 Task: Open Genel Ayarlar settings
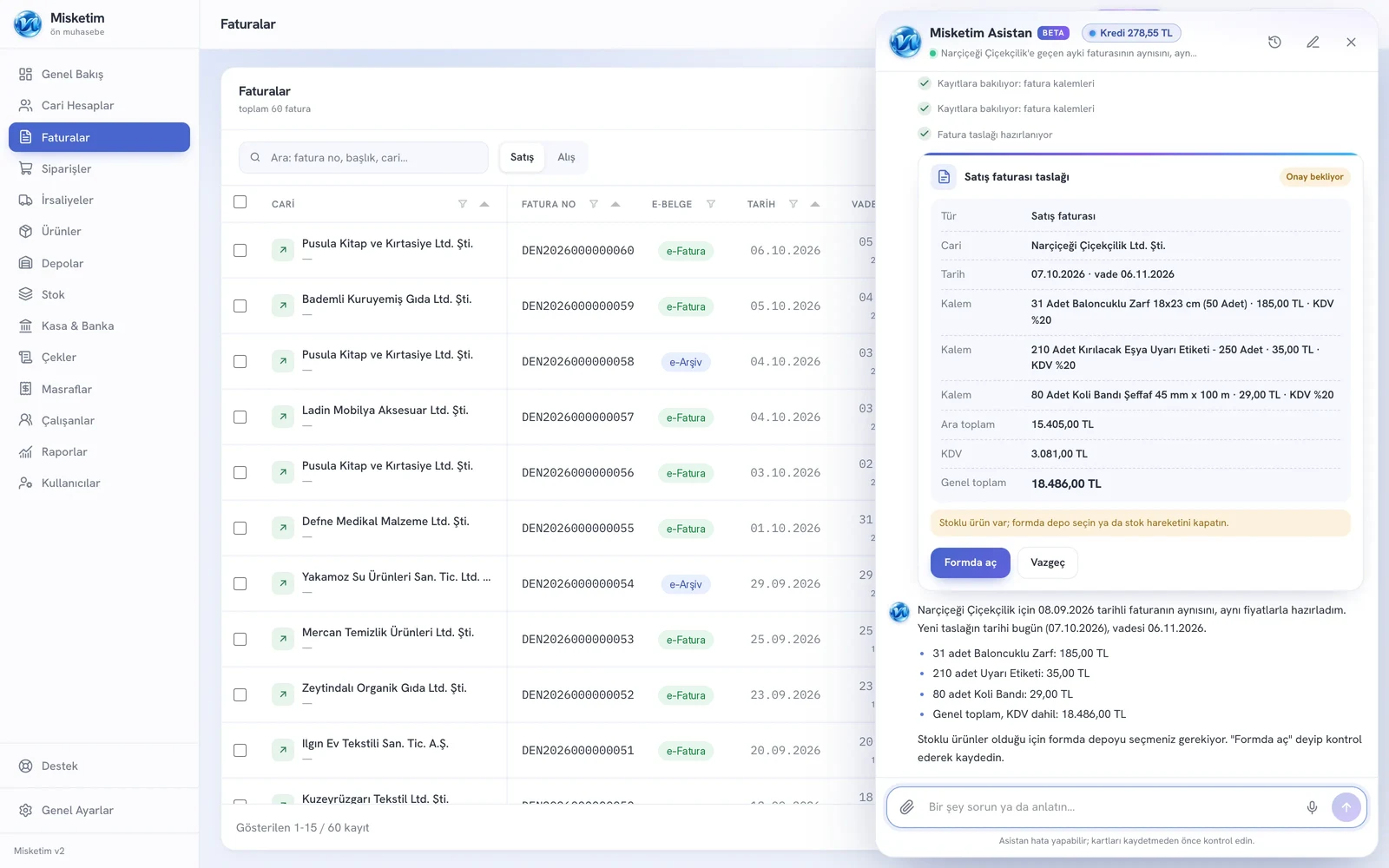click(x=99, y=811)
